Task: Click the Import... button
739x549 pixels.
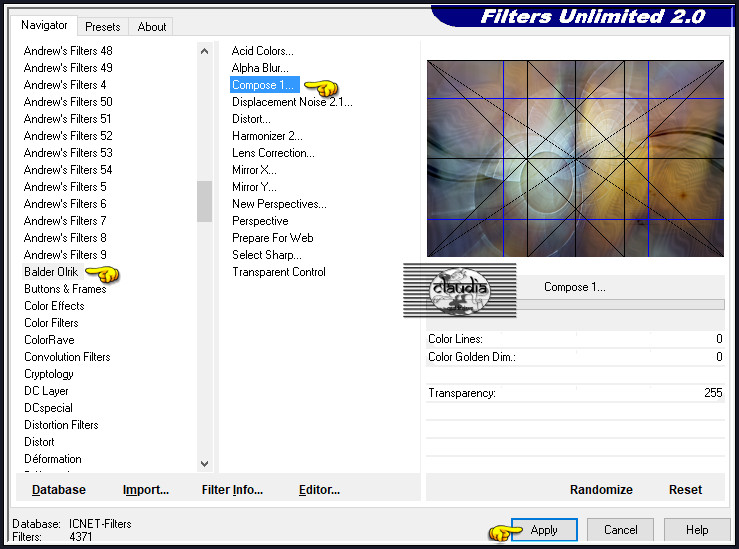Action: coord(146,490)
